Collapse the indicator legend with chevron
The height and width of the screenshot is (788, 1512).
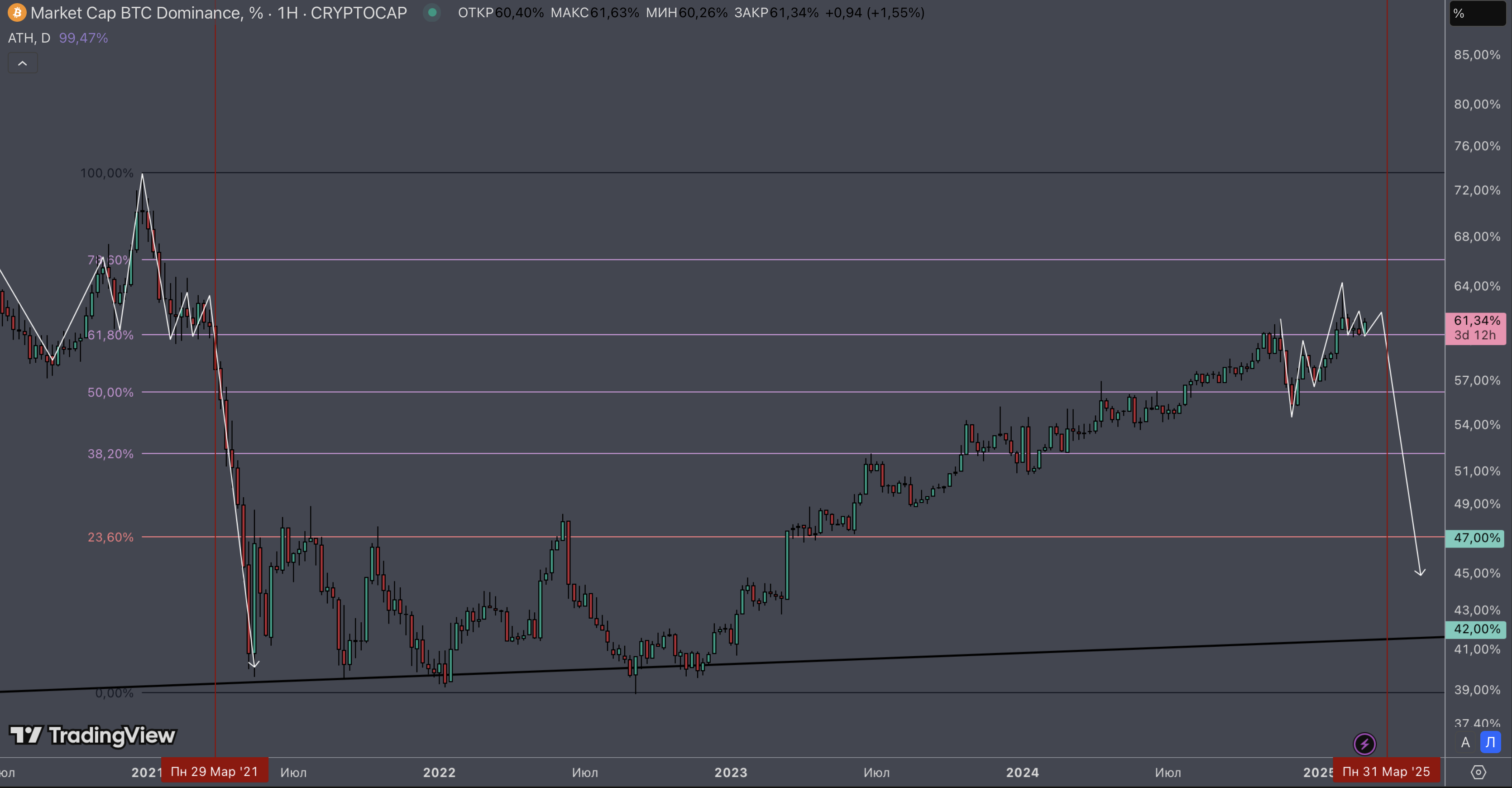coord(22,63)
